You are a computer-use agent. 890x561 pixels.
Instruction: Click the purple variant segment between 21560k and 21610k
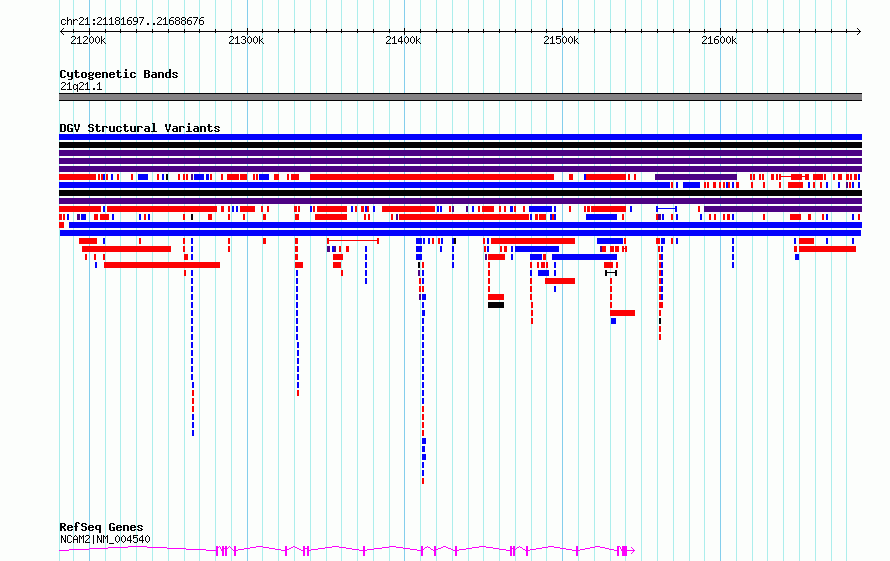[x=696, y=177]
